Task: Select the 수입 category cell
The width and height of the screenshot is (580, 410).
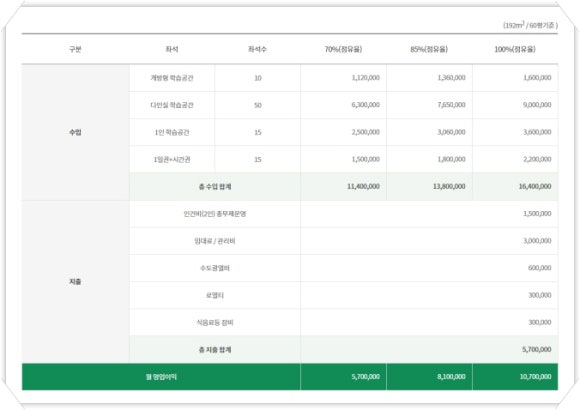Action: point(75,132)
